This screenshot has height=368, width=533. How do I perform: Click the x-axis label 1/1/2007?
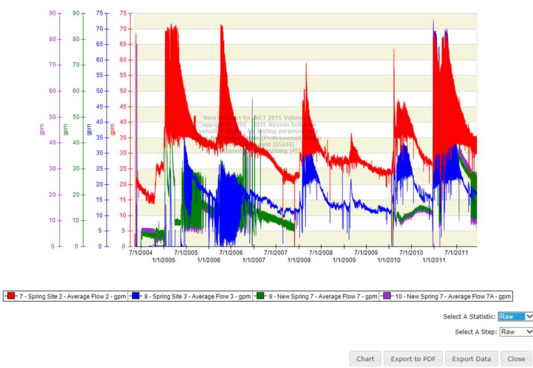254,260
